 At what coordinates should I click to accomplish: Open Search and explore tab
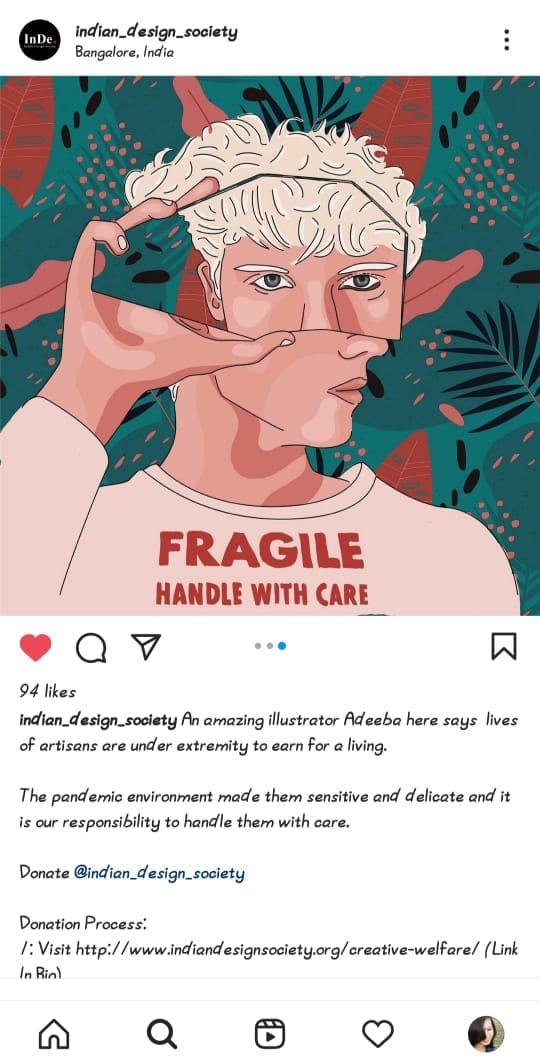tap(162, 1034)
